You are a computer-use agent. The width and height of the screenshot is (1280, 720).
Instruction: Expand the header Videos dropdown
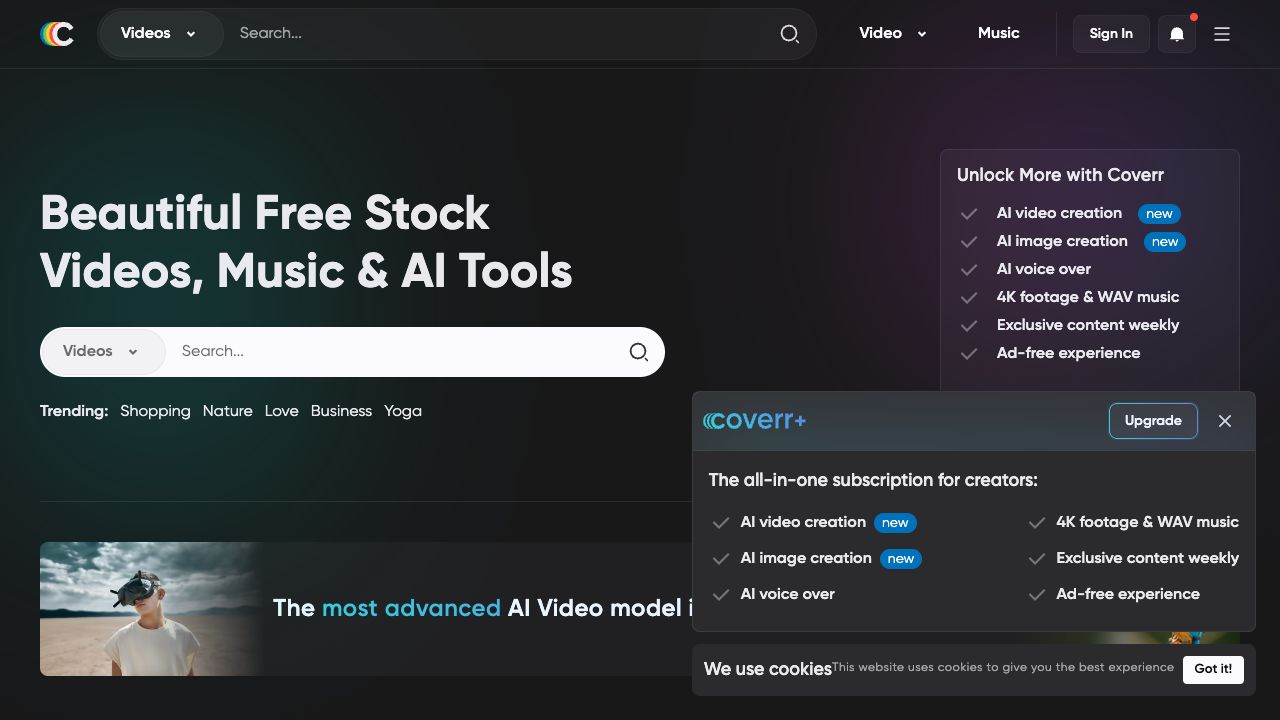159,34
